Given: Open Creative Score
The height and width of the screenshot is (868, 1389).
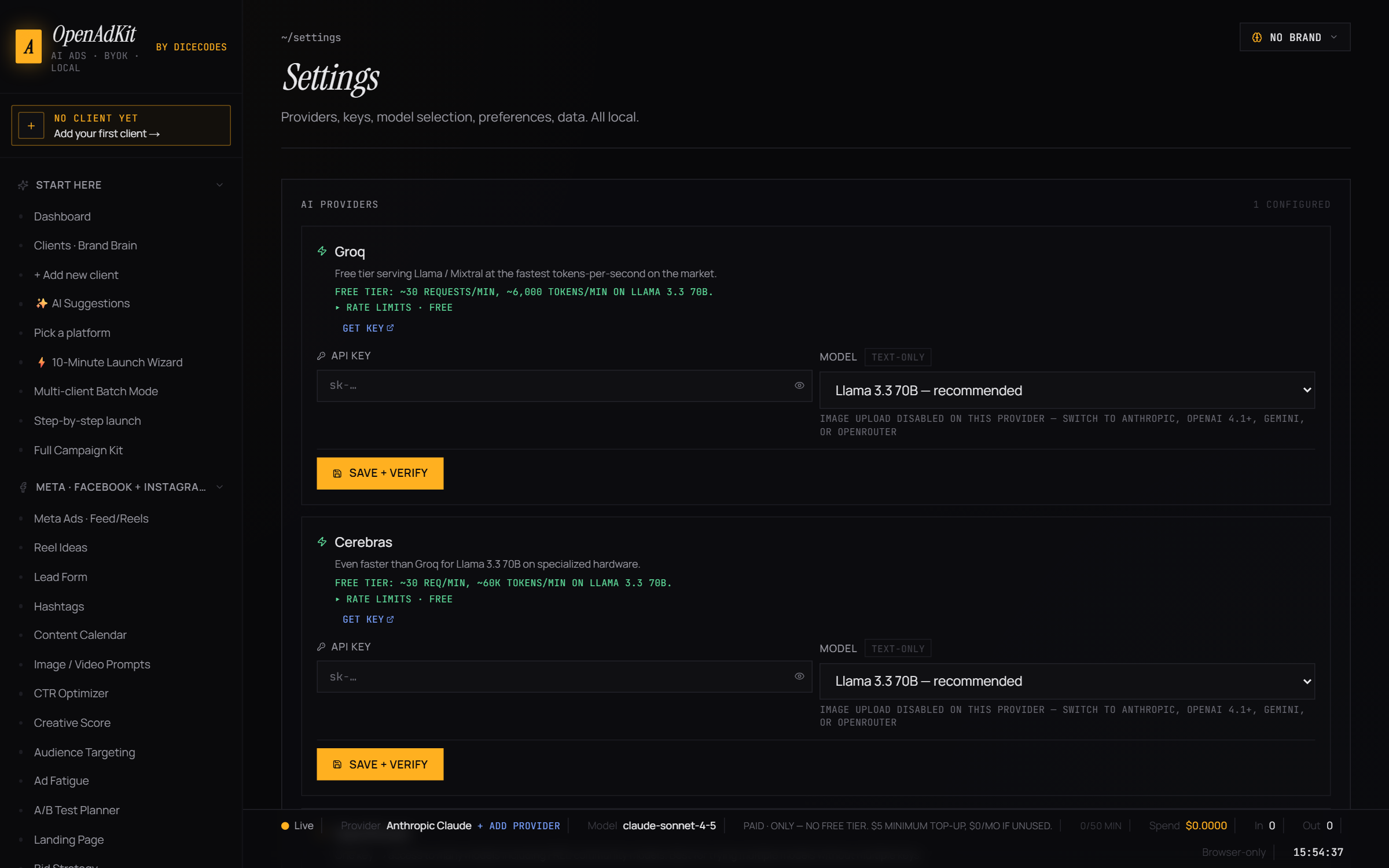Looking at the screenshot, I should click(72, 723).
